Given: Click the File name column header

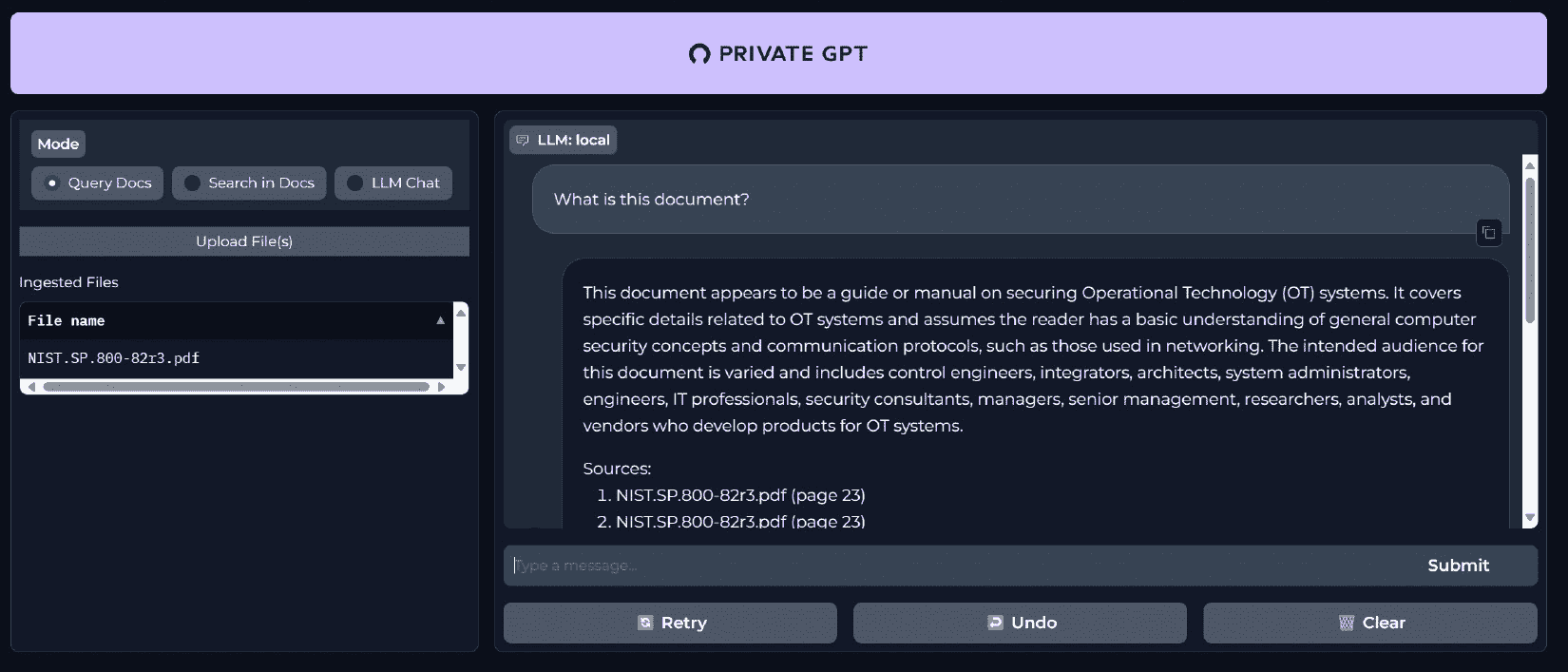Looking at the screenshot, I should click(66, 320).
